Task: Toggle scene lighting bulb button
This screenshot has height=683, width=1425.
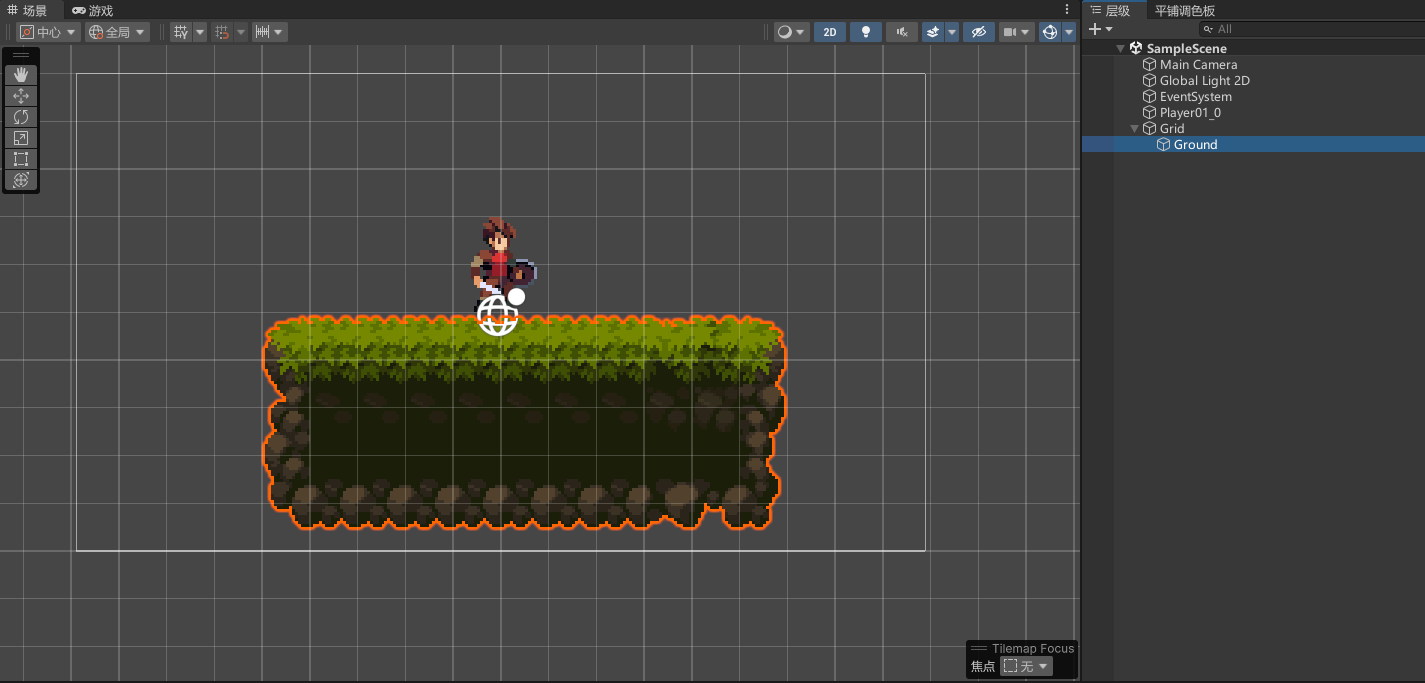Action: click(x=866, y=32)
